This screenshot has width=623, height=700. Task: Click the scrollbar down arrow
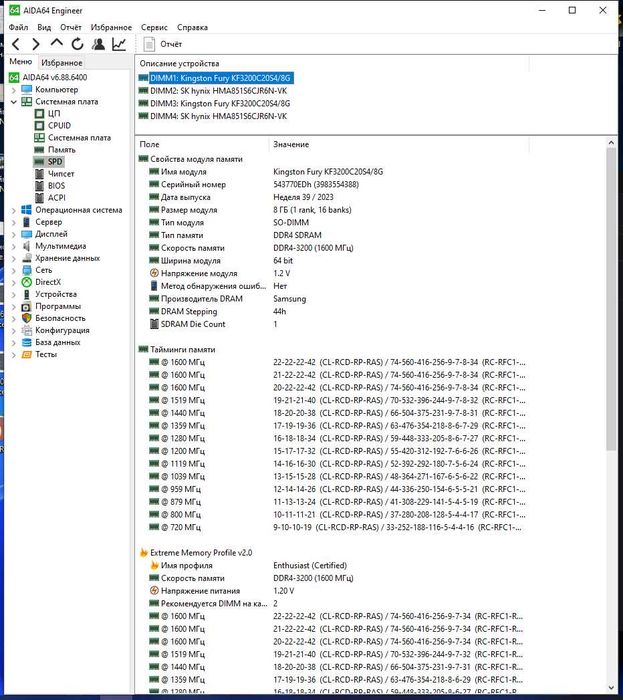coord(611,688)
